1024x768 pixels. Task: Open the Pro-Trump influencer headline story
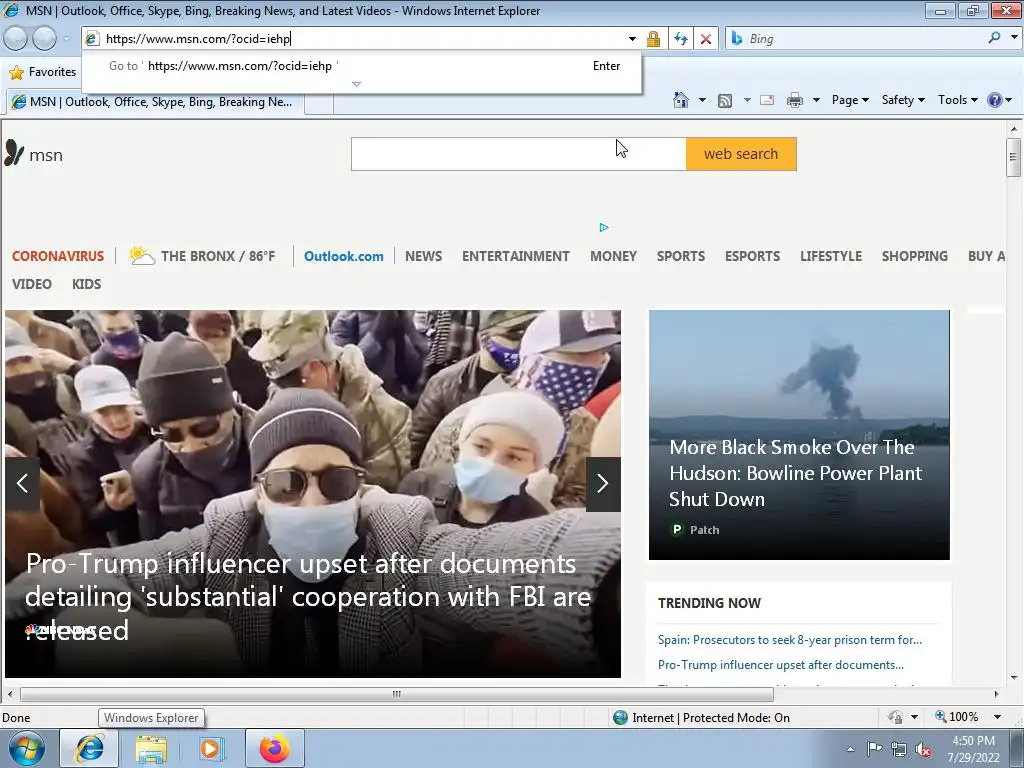point(308,596)
